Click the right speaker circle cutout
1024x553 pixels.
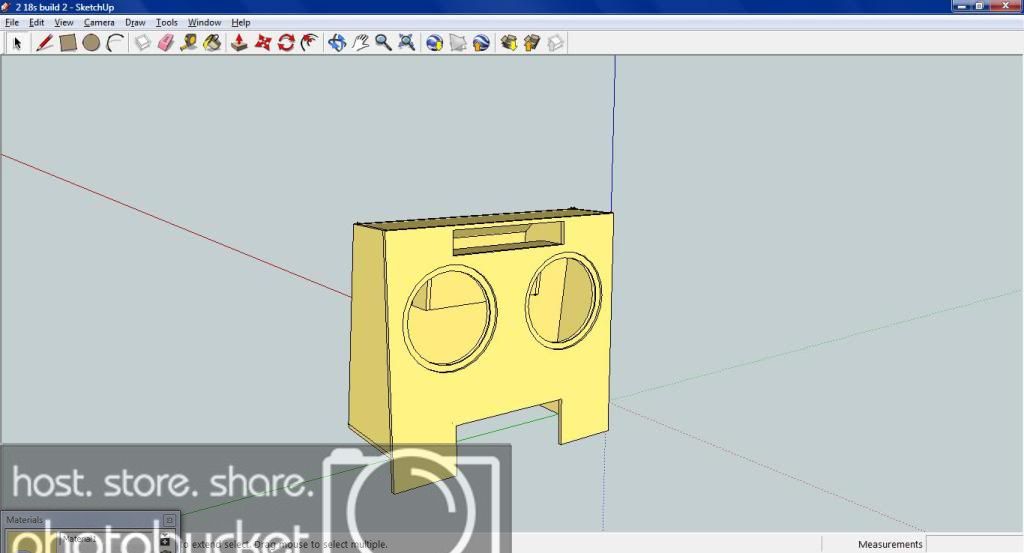564,300
